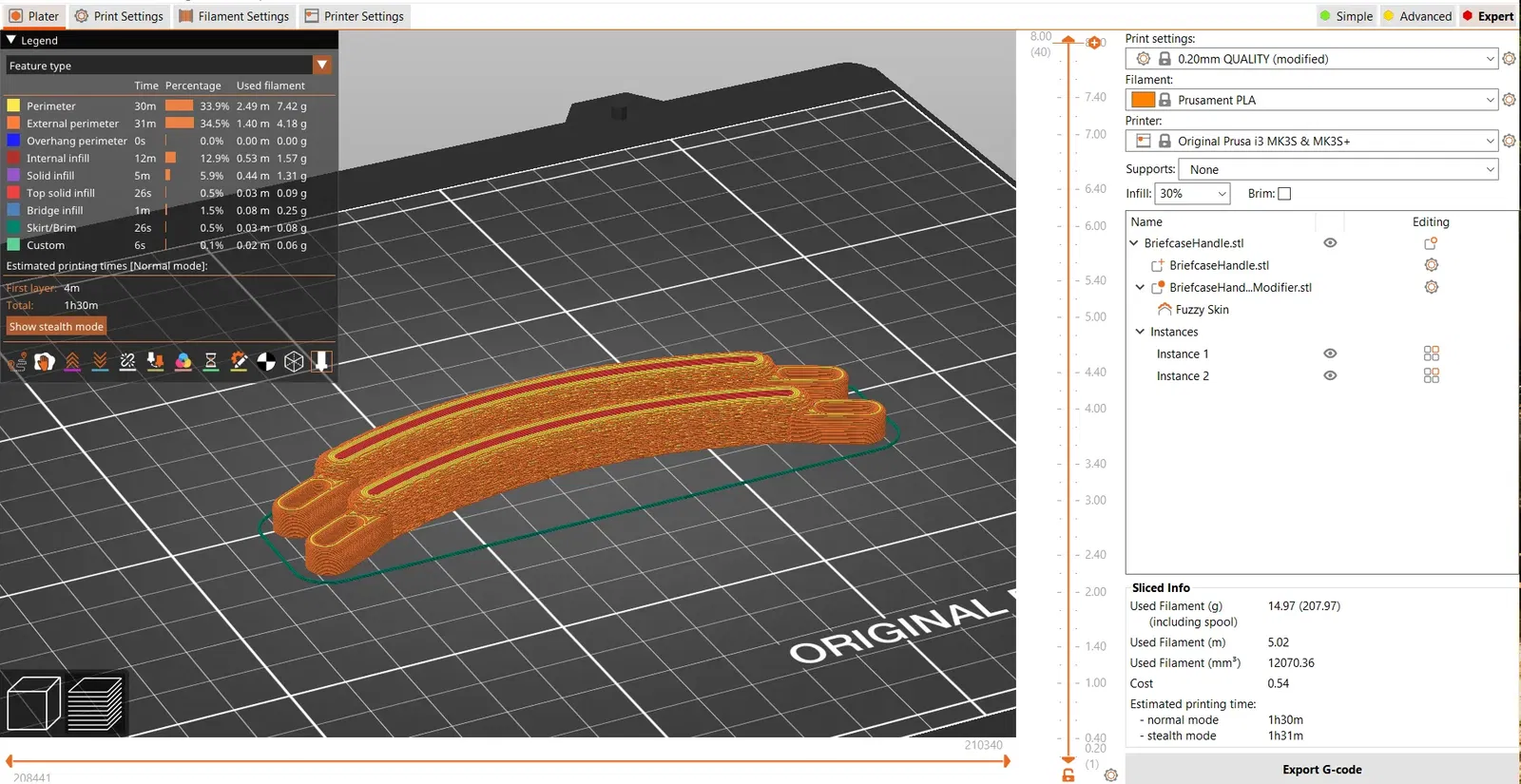Select Advanced mode
Image resolution: width=1521 pixels, height=784 pixels.
pyautogui.click(x=1417, y=16)
